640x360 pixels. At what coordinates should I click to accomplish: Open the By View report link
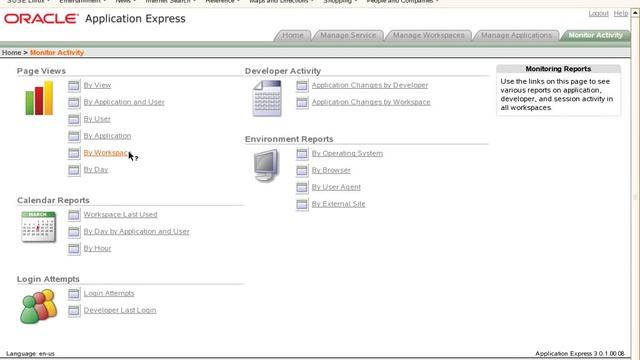97,85
